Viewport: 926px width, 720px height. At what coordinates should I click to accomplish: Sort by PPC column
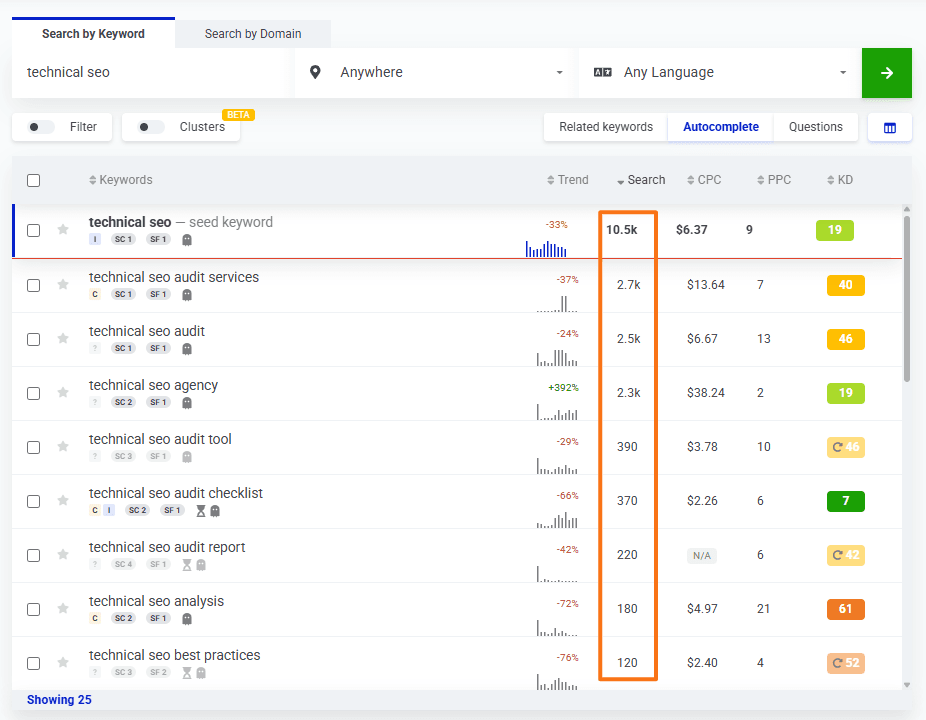pos(774,180)
